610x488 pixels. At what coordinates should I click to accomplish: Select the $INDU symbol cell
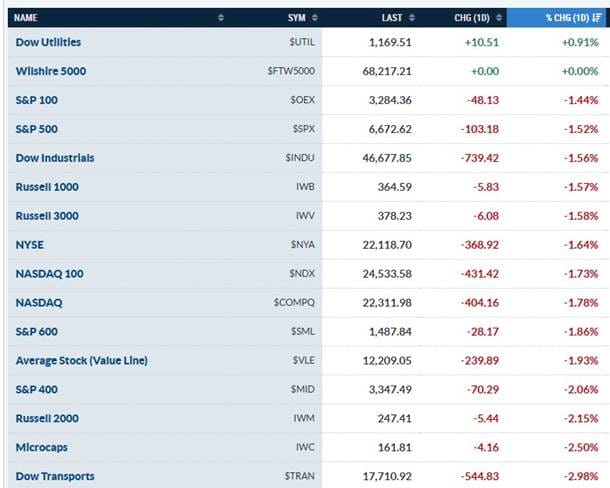(300, 158)
